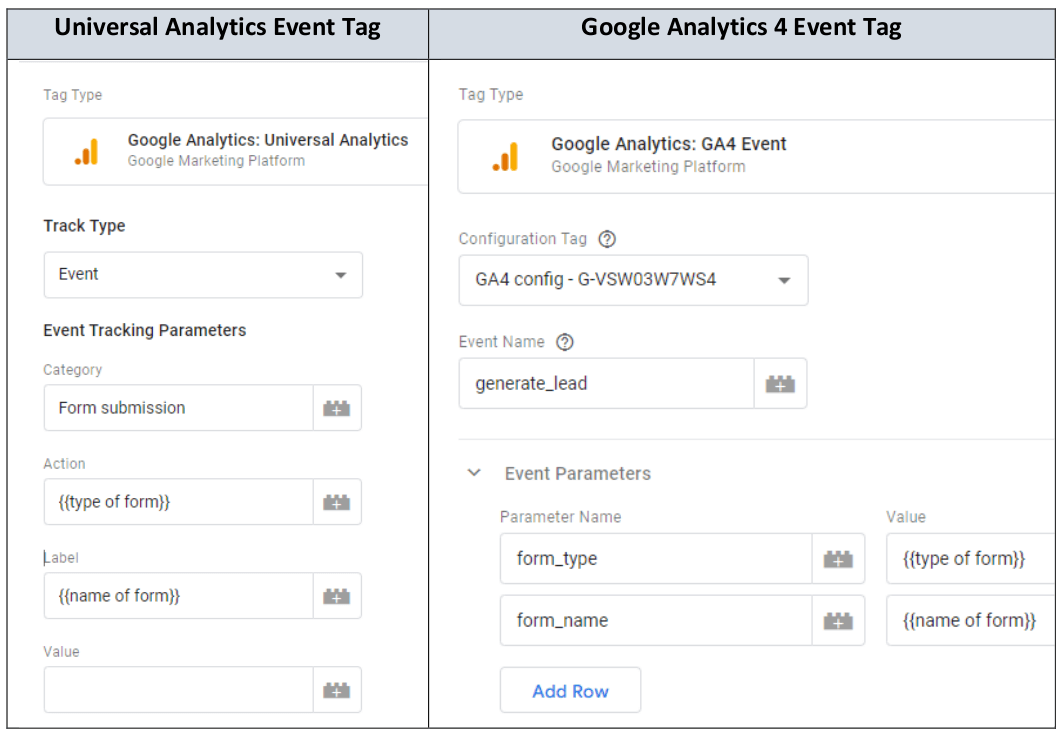Viewport: 1061px width, 735px height.
Task: Click variable picker icon beside form_type parameter
Action: point(838,559)
